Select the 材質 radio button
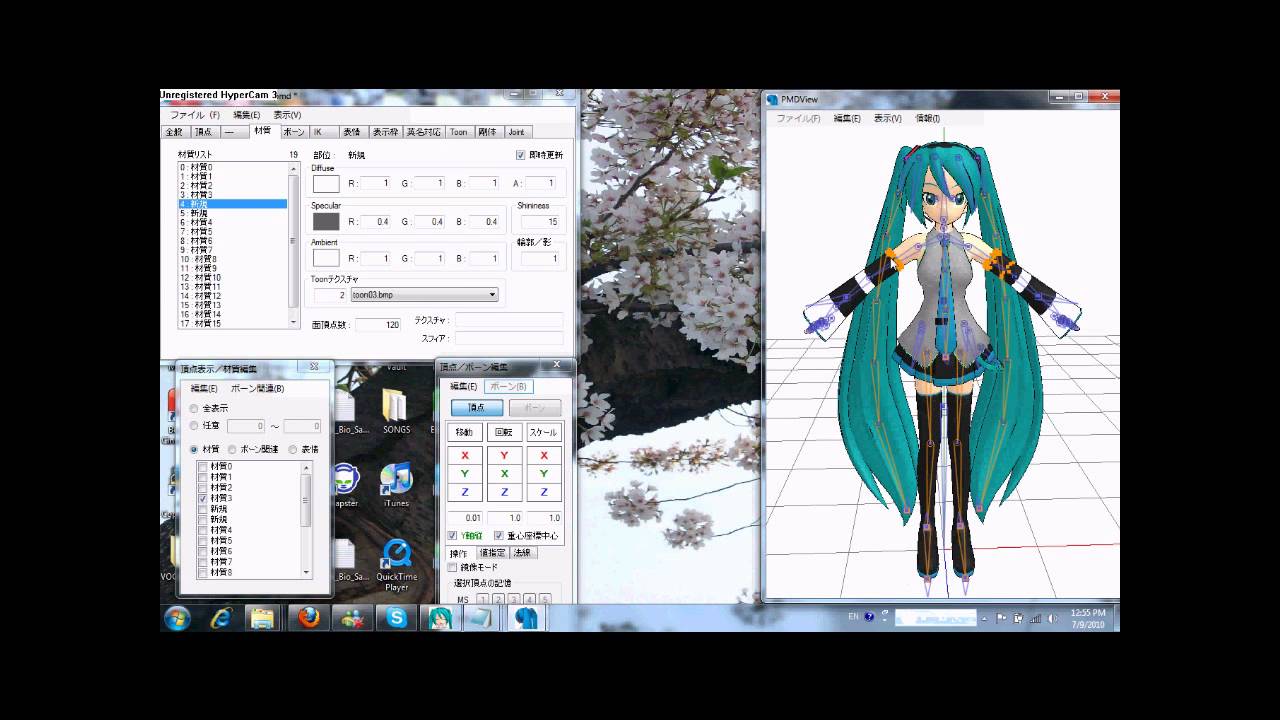 (194, 450)
